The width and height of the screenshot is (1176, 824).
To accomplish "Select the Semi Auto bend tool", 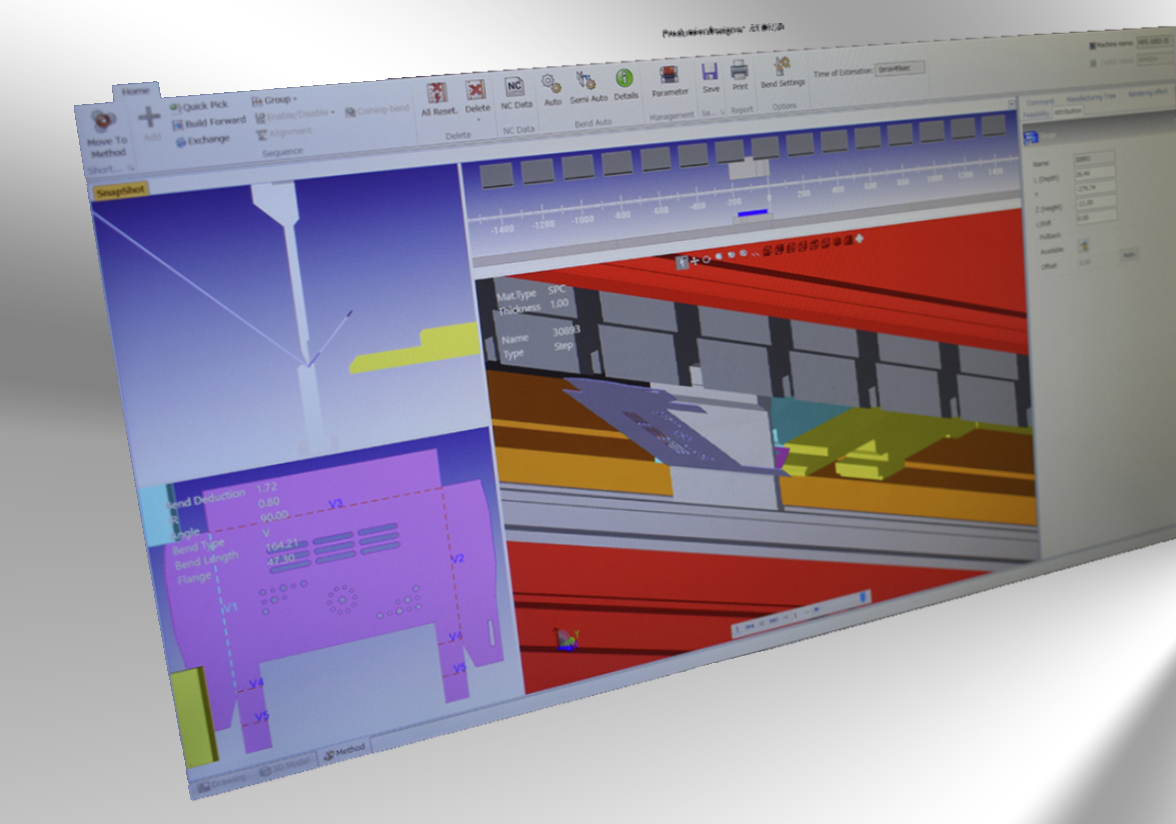I will [x=587, y=81].
